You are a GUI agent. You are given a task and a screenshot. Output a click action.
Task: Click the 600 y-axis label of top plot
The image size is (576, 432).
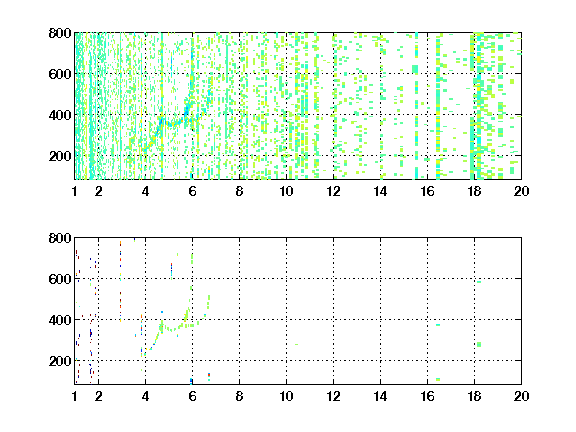(60, 74)
